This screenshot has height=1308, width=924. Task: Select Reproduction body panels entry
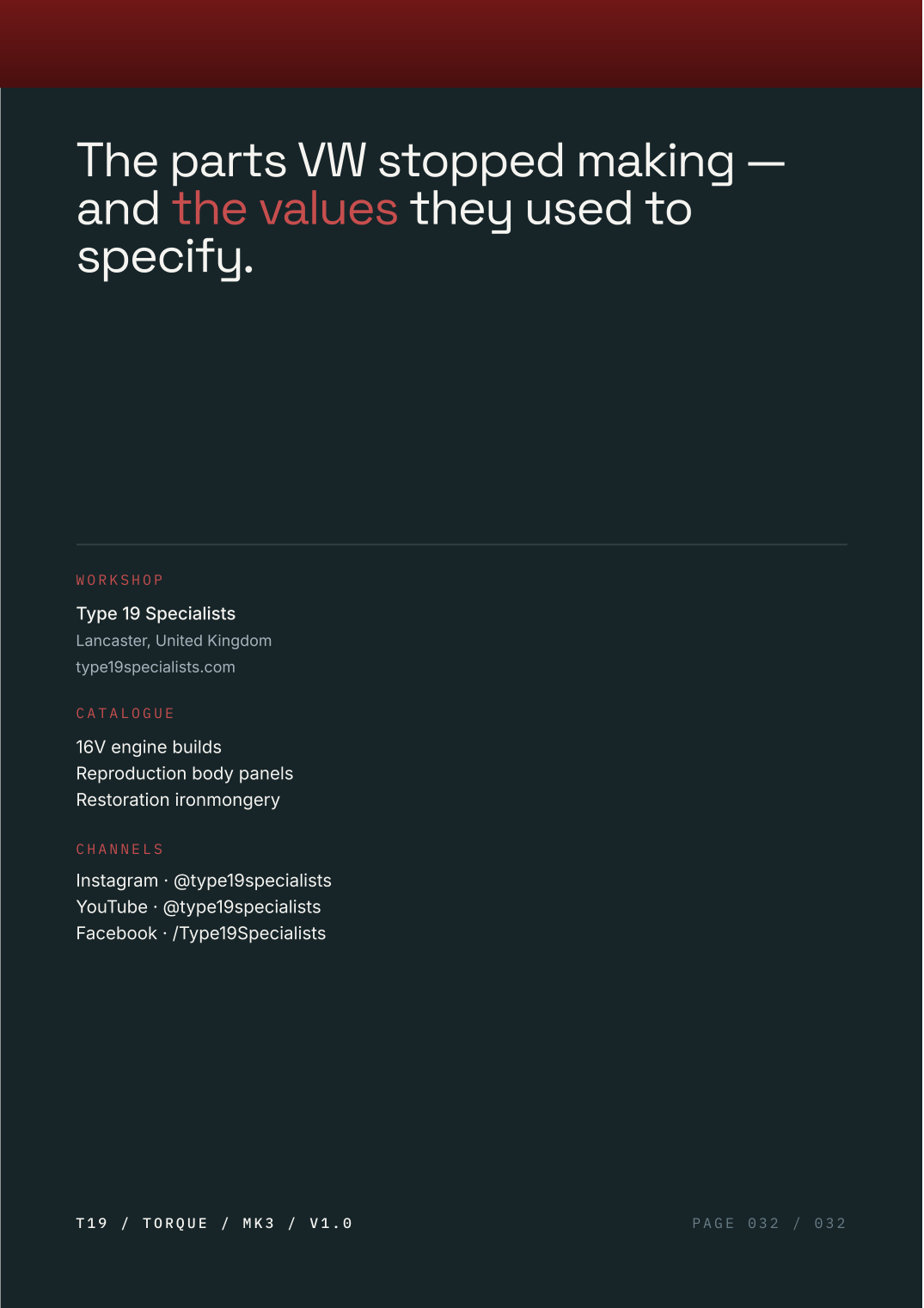point(185,774)
